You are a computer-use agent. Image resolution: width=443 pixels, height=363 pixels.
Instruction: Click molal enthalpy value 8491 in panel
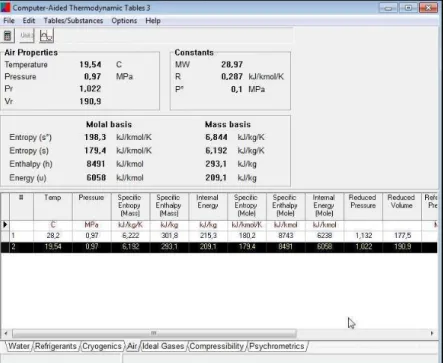click(x=96, y=164)
